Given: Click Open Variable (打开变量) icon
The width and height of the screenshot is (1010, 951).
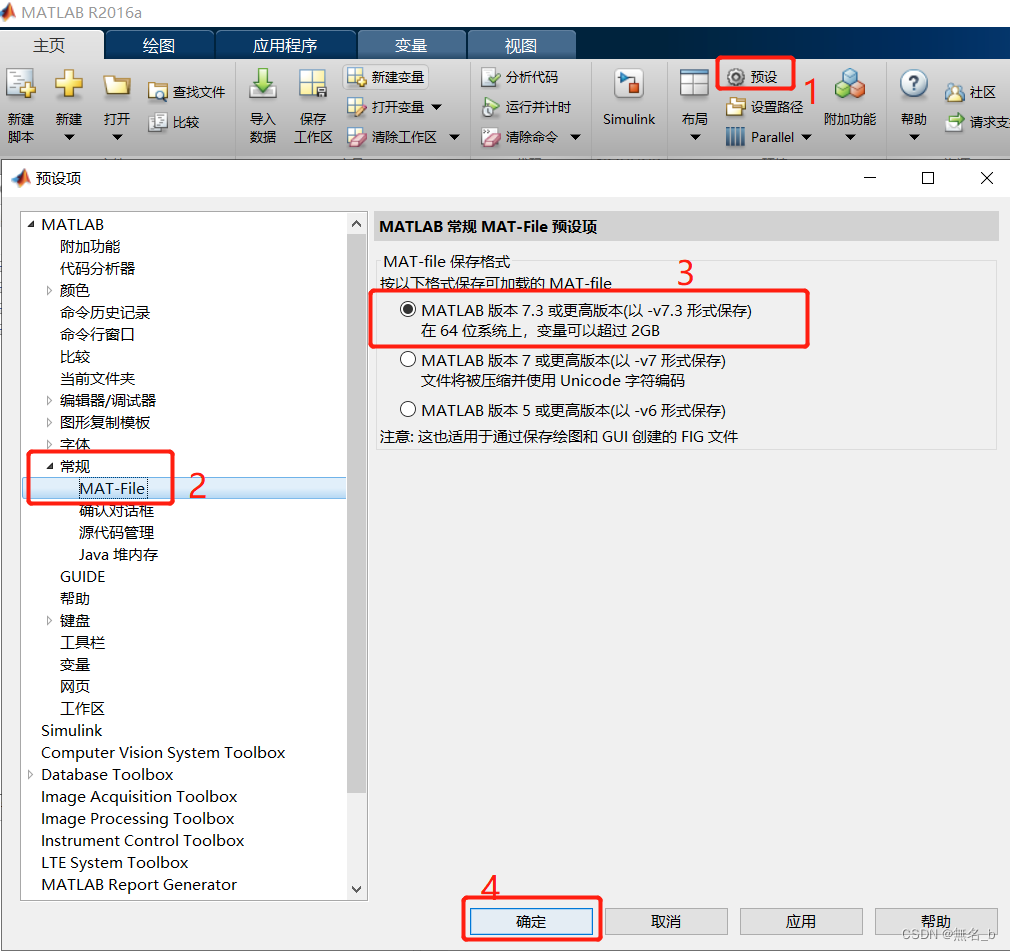Looking at the screenshot, I should [x=356, y=107].
